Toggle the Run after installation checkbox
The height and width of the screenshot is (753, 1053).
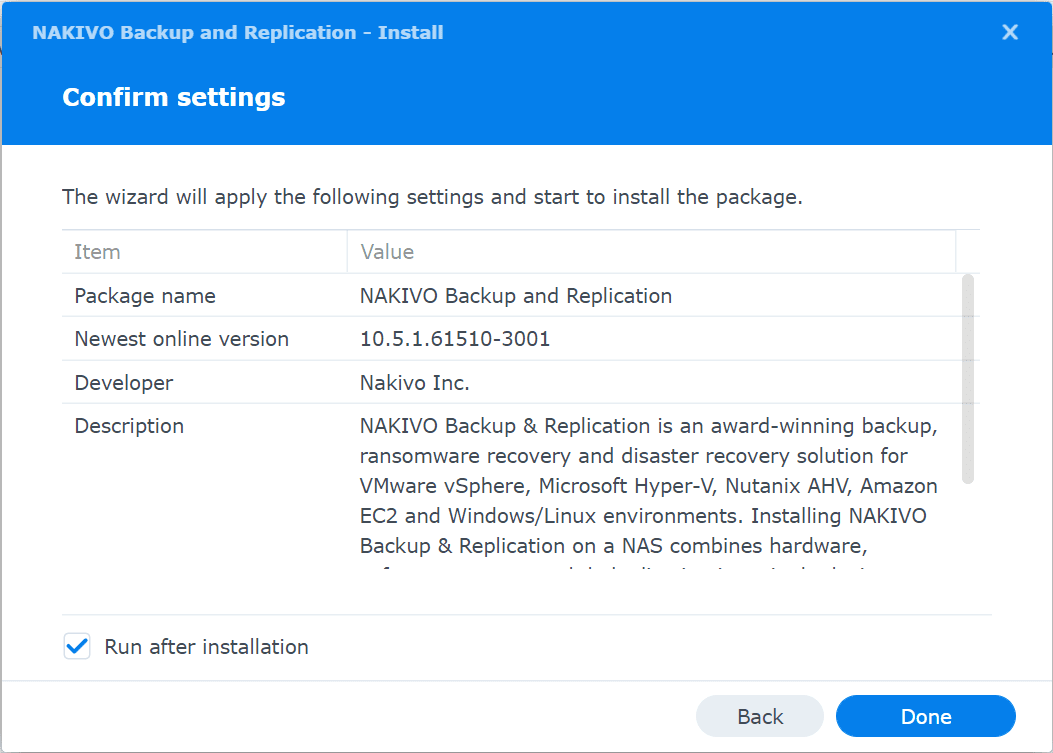point(77,646)
